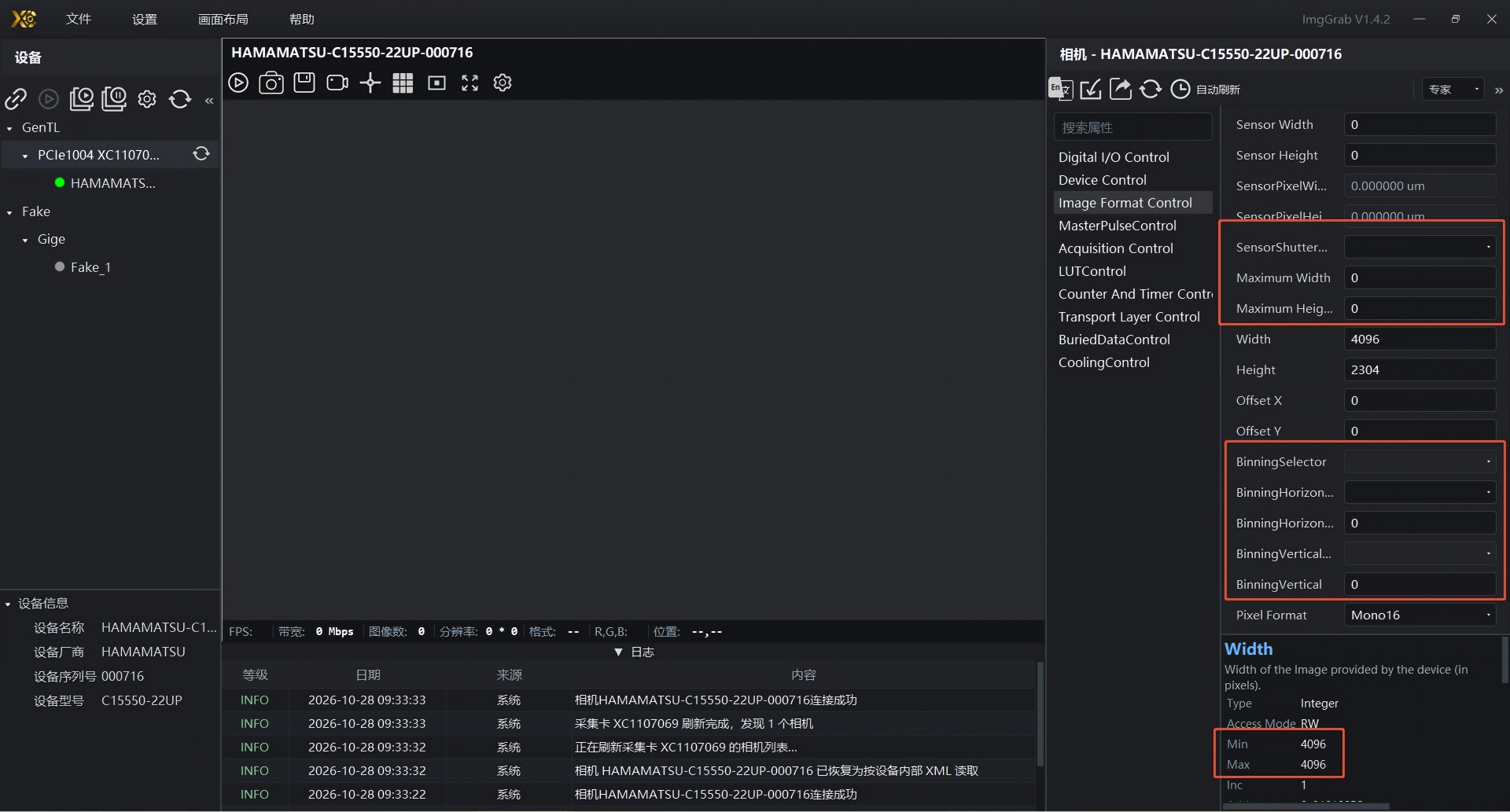1510x812 pixels.
Task: Pause all cameras with the stacked pause icon
Action: pos(114,99)
